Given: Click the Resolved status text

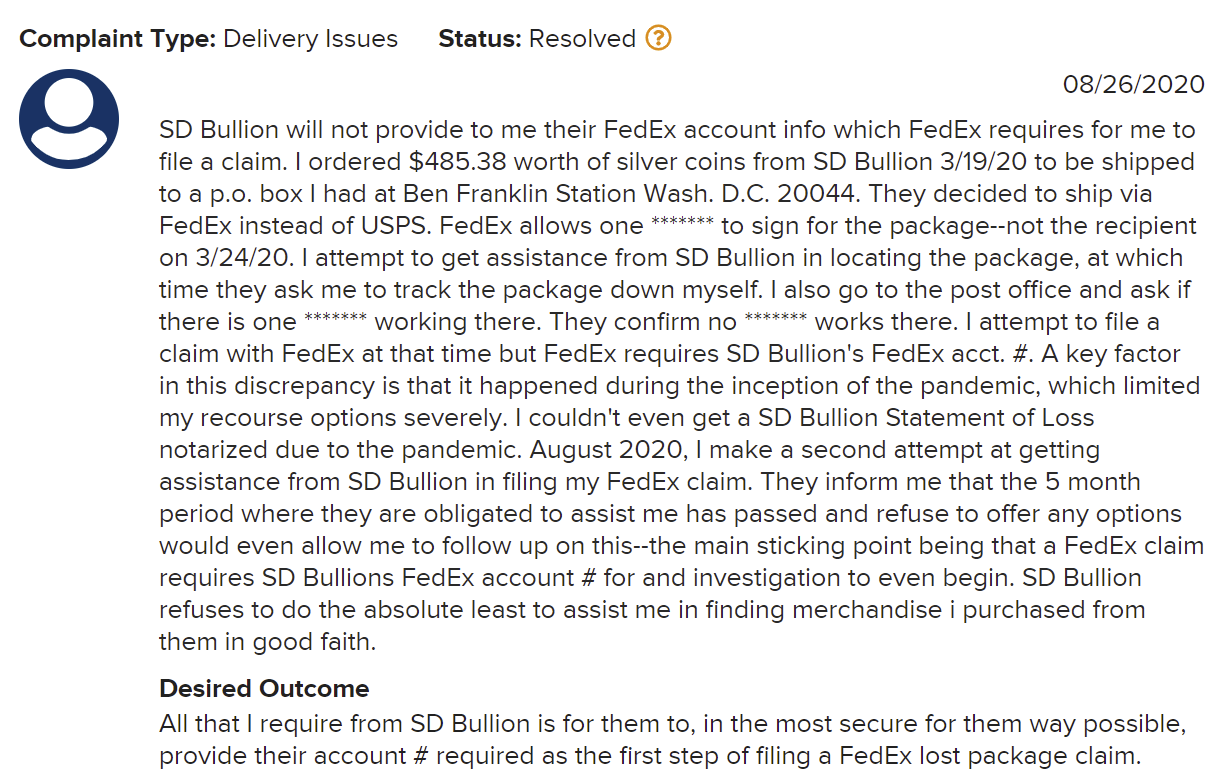Looking at the screenshot, I should [582, 39].
